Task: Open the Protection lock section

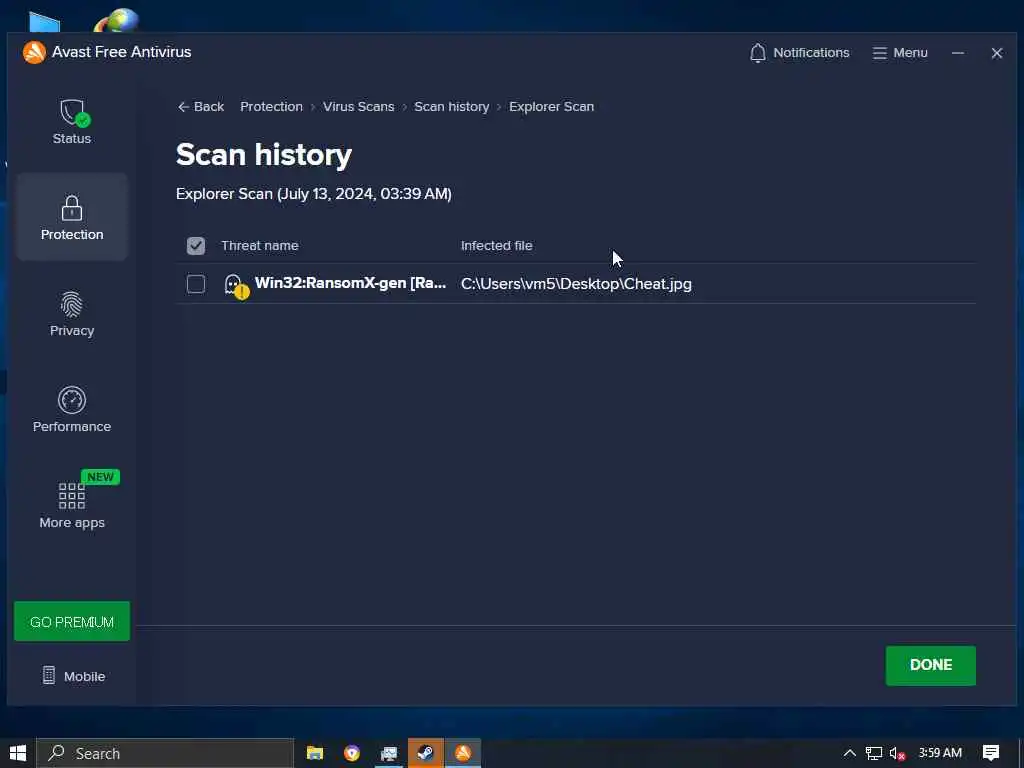Action: point(72,217)
